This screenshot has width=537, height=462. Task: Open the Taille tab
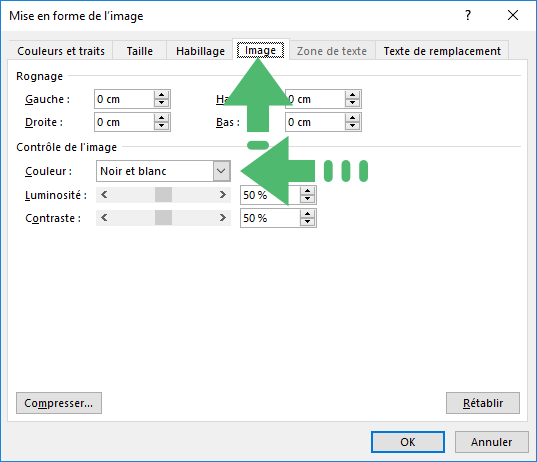click(140, 51)
